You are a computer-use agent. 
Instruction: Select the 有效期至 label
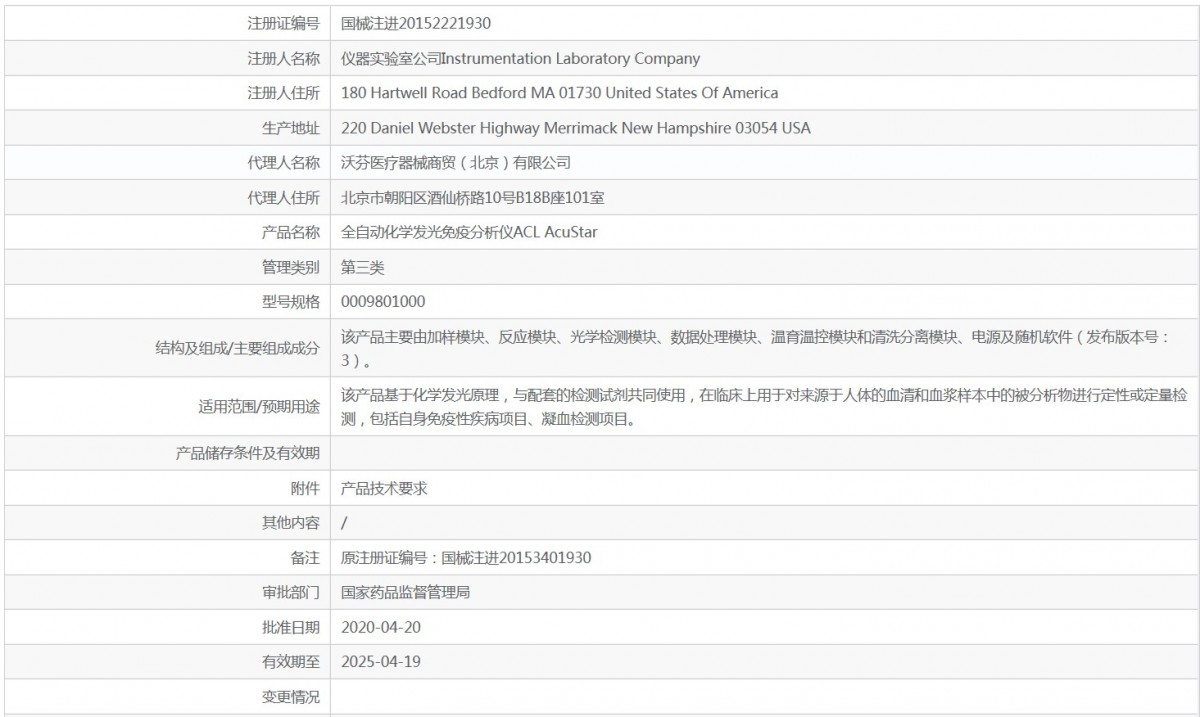(x=290, y=662)
